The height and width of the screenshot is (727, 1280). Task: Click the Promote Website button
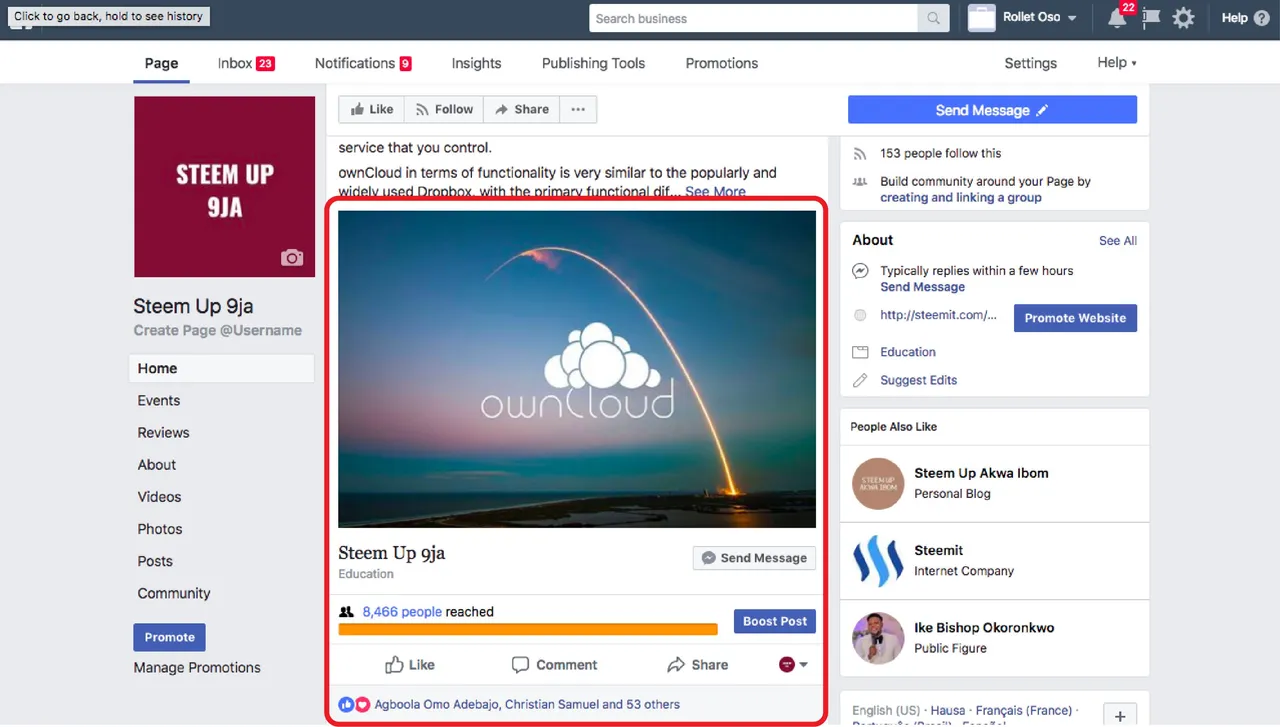coord(1075,318)
